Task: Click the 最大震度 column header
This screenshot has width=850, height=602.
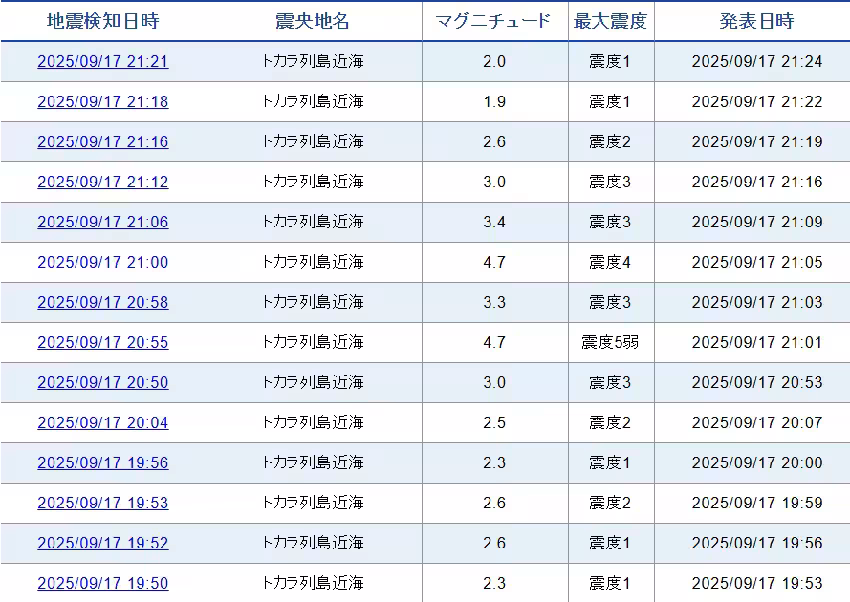Action: tap(610, 21)
